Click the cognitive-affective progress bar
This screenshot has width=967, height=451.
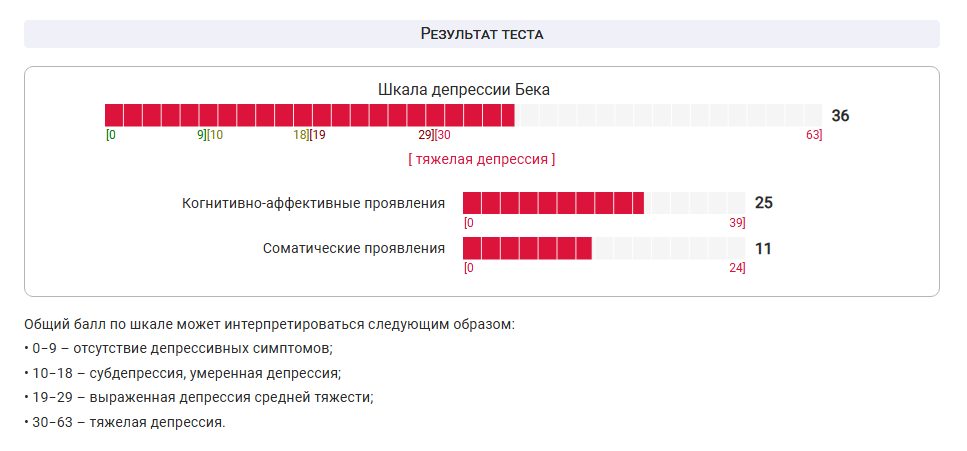coord(603,203)
